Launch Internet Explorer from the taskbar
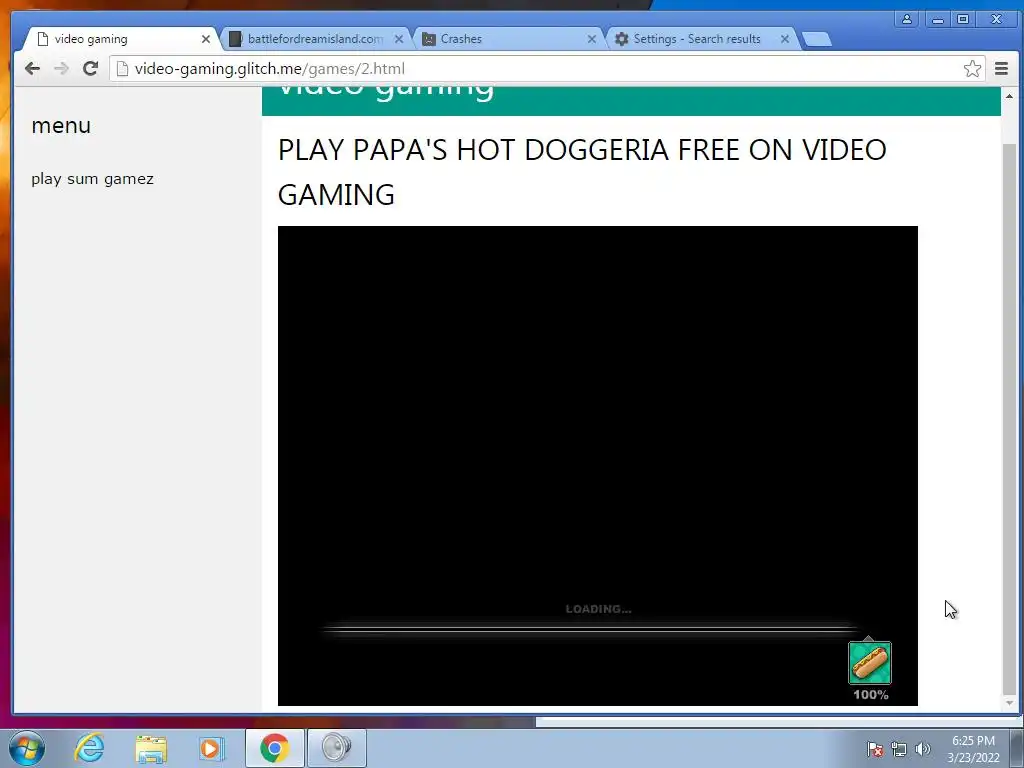 [89, 748]
